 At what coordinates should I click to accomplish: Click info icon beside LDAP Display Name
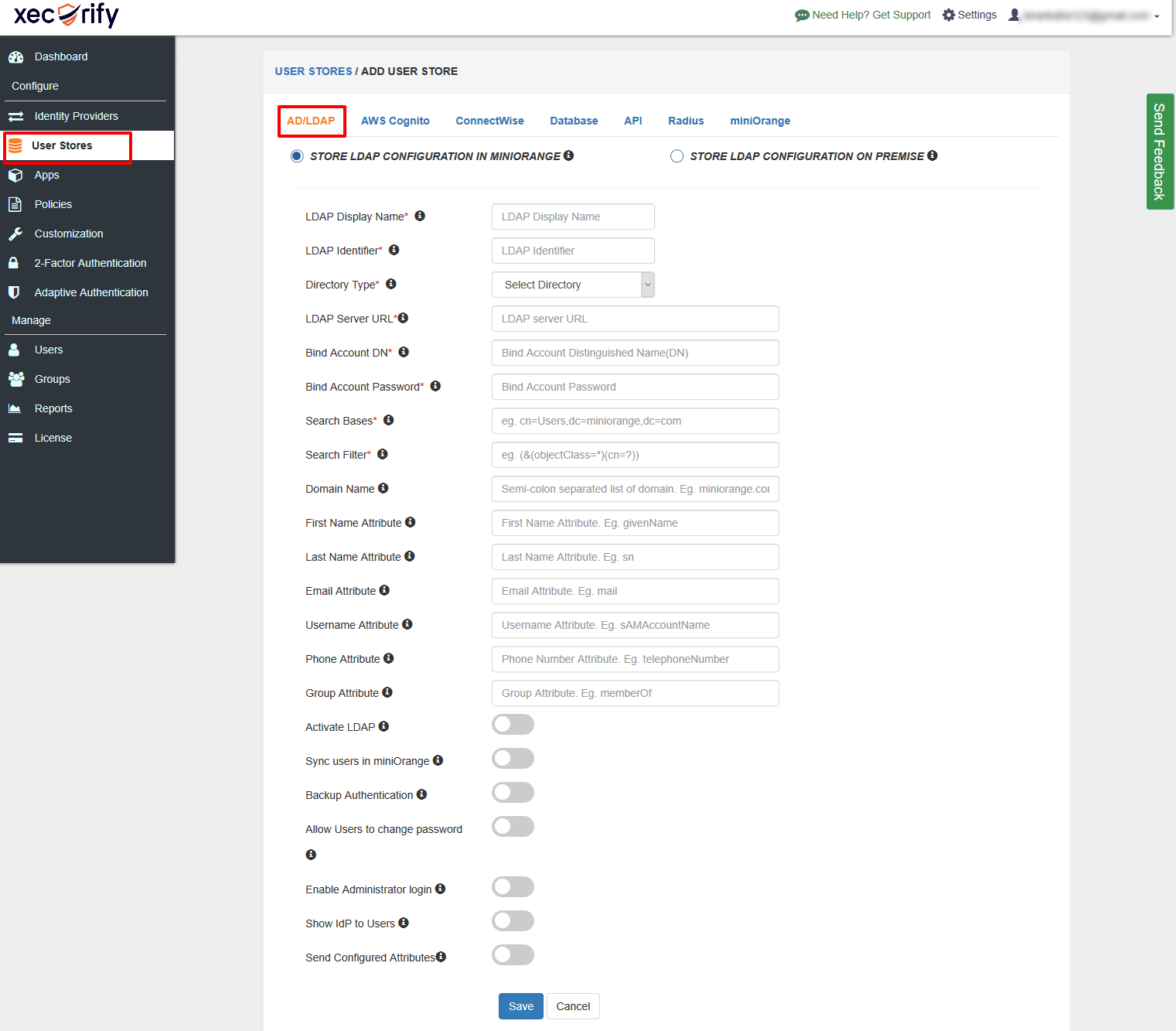pyautogui.click(x=420, y=216)
